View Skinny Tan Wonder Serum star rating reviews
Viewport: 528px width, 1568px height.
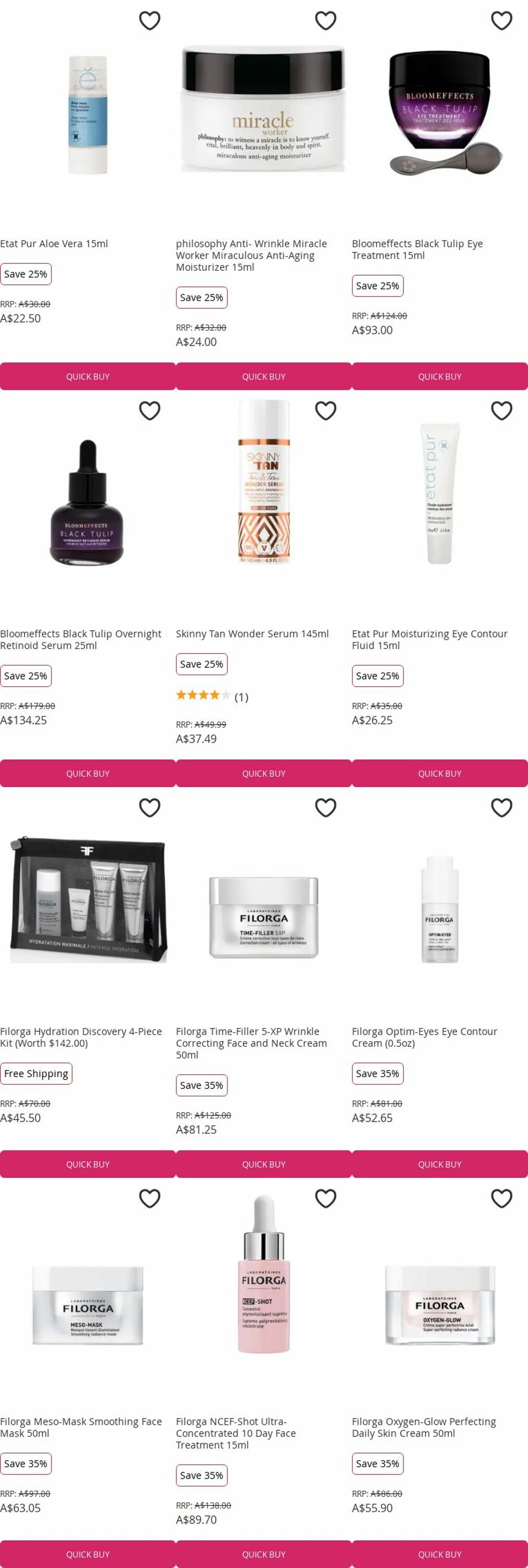click(212, 697)
